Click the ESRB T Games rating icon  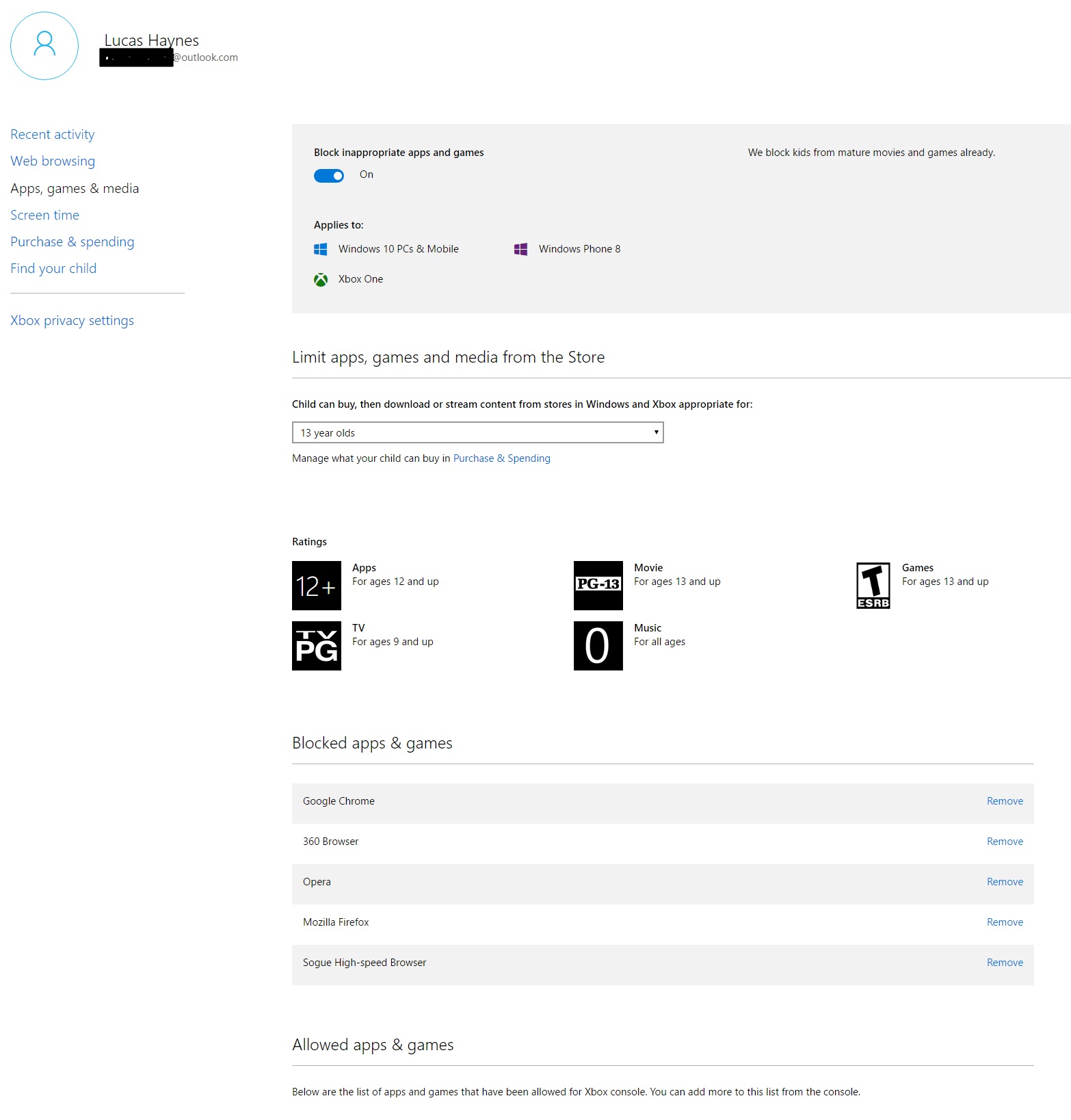click(x=873, y=586)
